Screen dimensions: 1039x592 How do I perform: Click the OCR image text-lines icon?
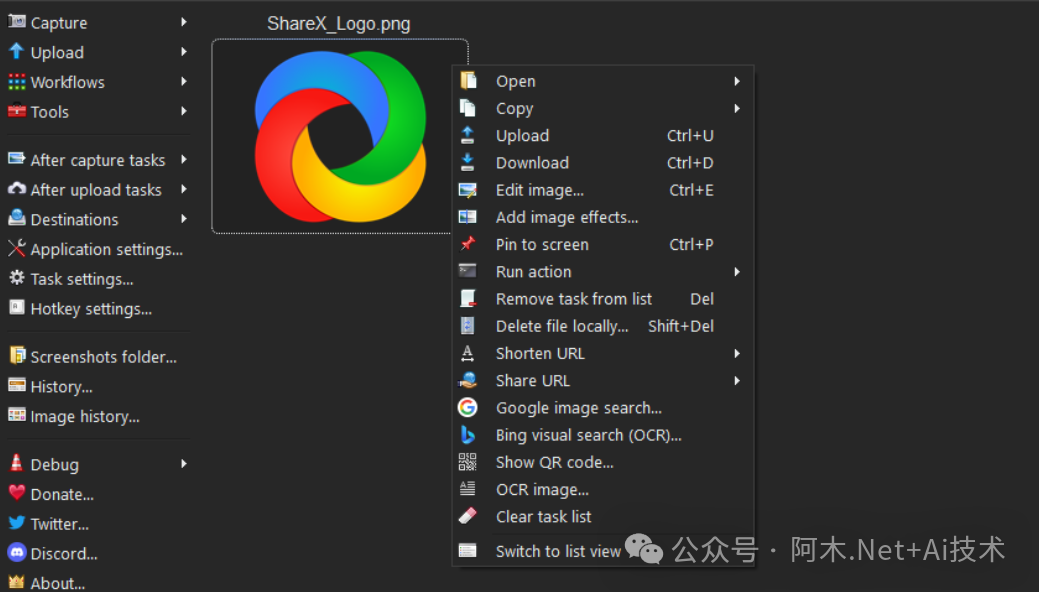pyautogui.click(x=467, y=489)
